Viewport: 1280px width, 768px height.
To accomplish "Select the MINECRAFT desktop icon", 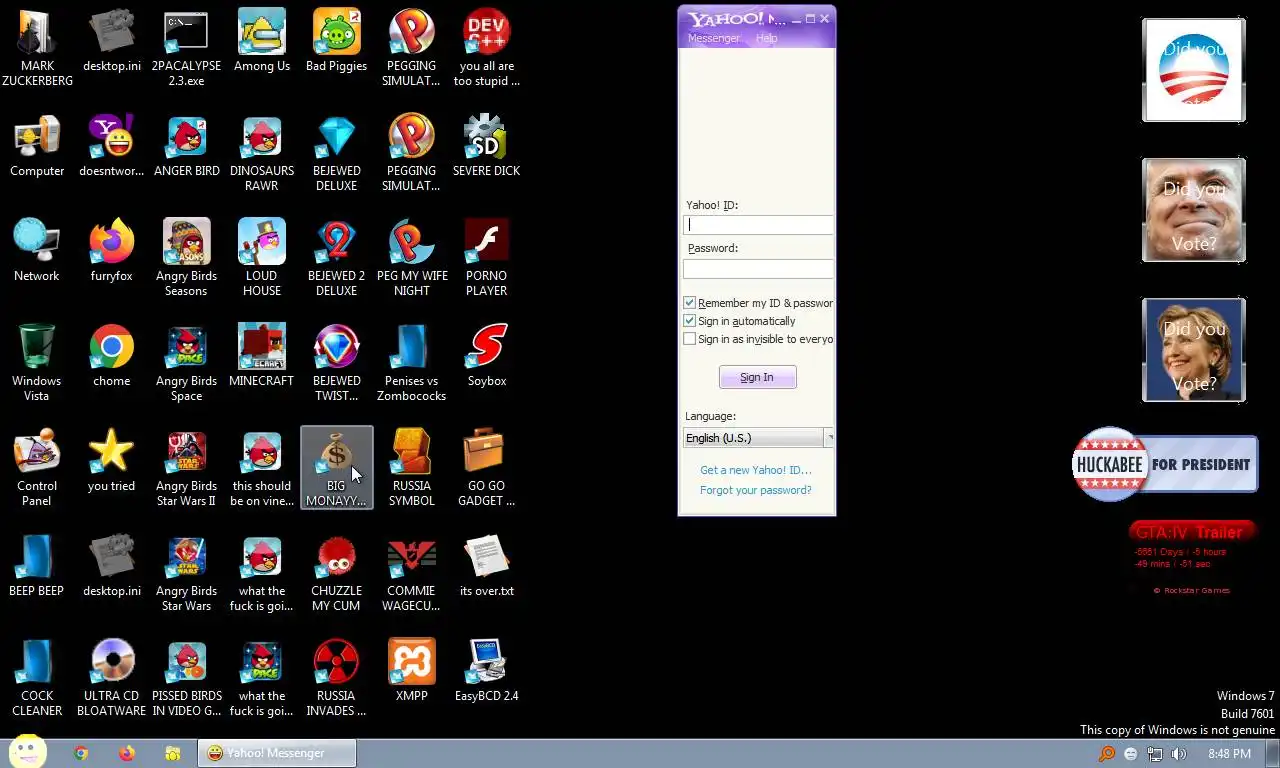I will click(x=261, y=357).
